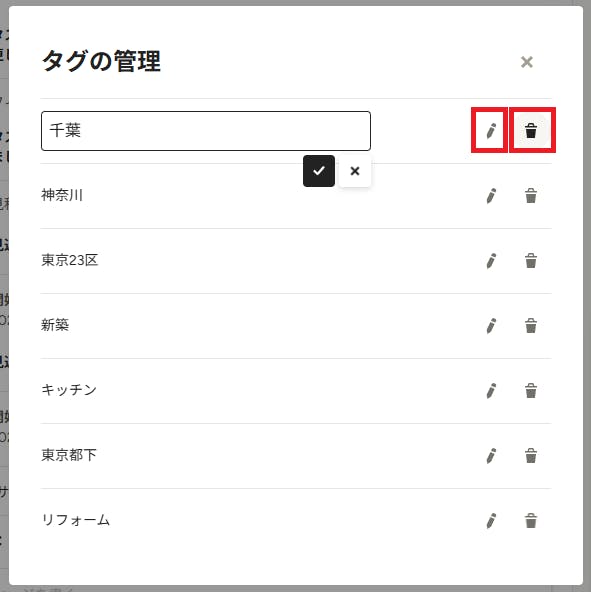Delete the リフォーム tag
591x592 pixels.
pos(531,521)
